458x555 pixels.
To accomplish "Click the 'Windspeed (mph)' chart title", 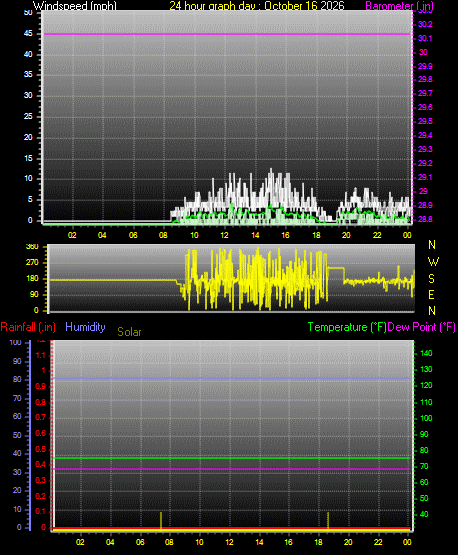I will tap(75, 6).
